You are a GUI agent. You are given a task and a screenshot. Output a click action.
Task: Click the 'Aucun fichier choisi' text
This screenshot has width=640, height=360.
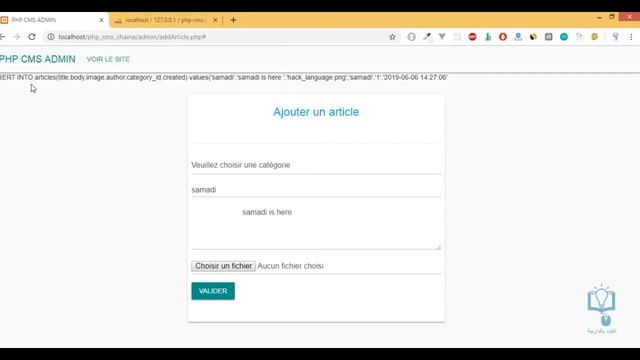[x=290, y=266]
